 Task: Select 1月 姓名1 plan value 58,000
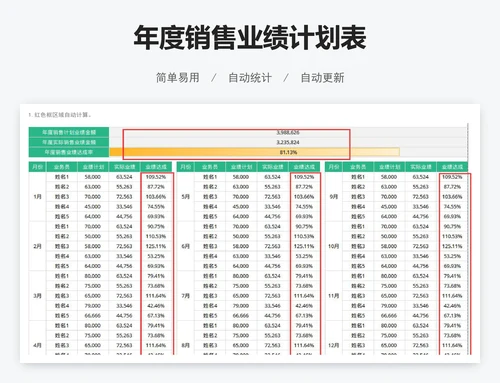pos(93,177)
